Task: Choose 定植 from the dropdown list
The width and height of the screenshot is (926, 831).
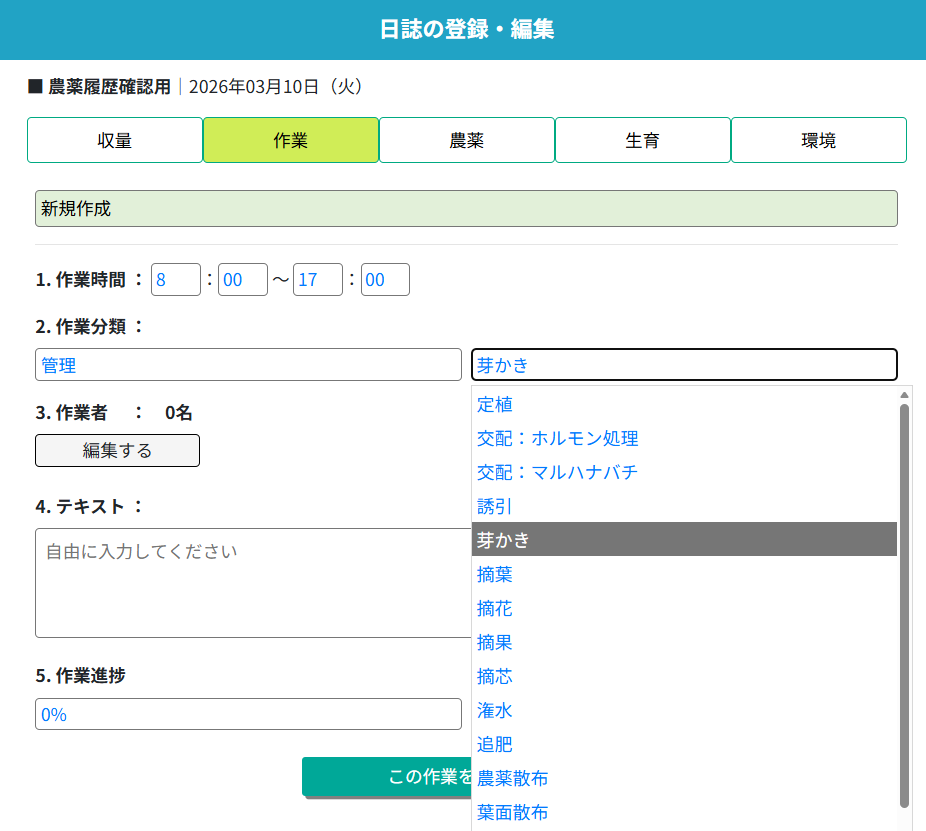Action: pos(684,405)
